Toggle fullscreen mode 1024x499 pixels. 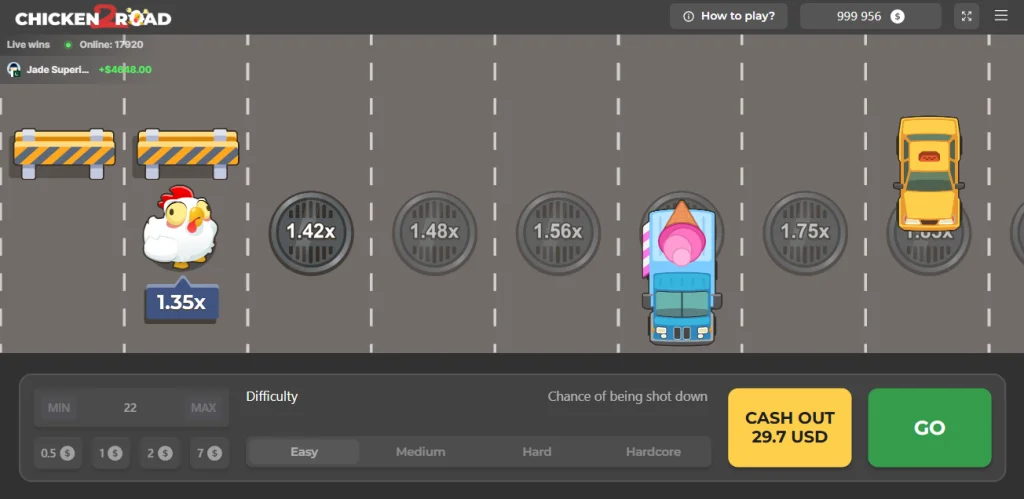pos(967,16)
